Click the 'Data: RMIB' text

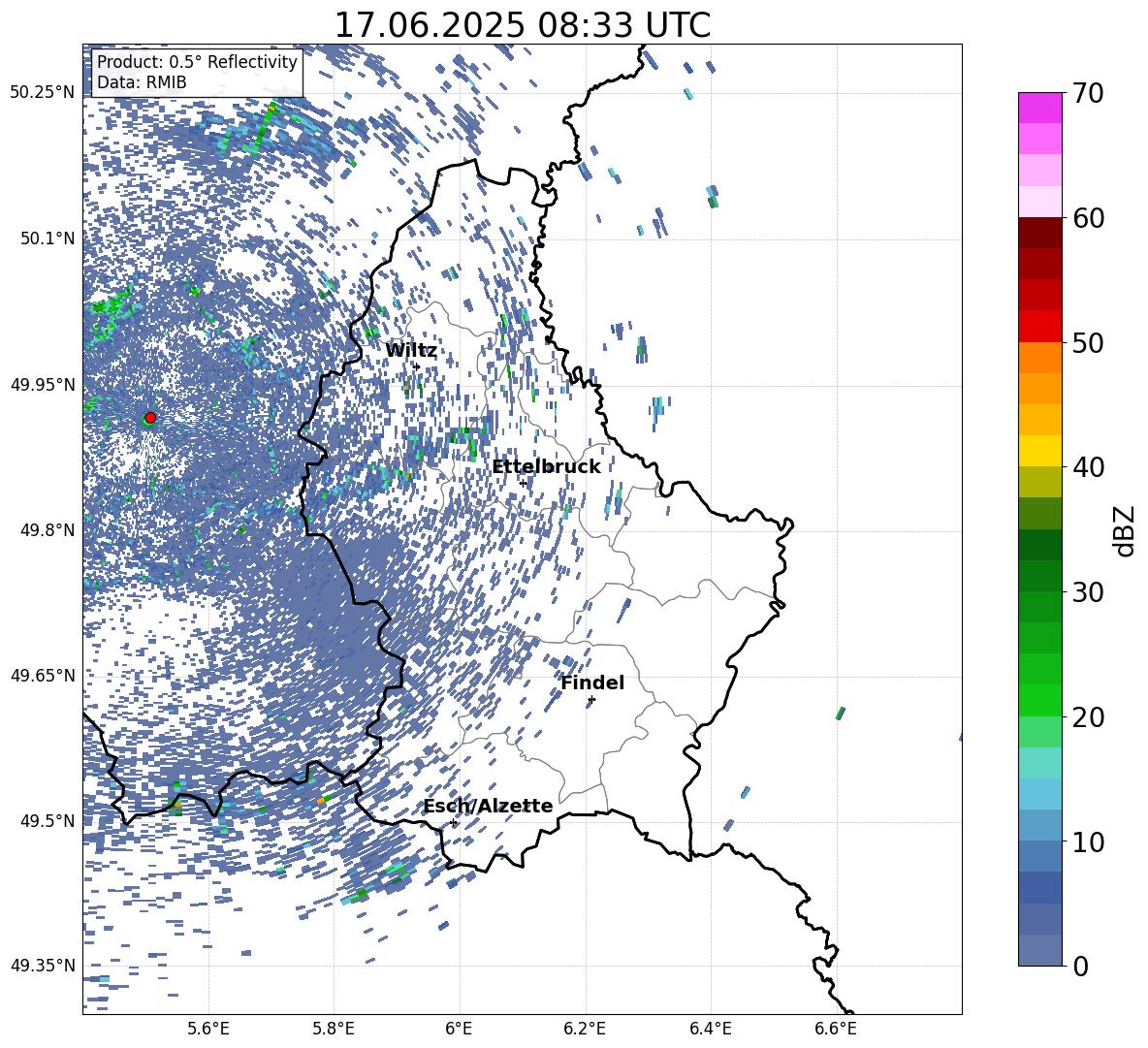(x=142, y=82)
